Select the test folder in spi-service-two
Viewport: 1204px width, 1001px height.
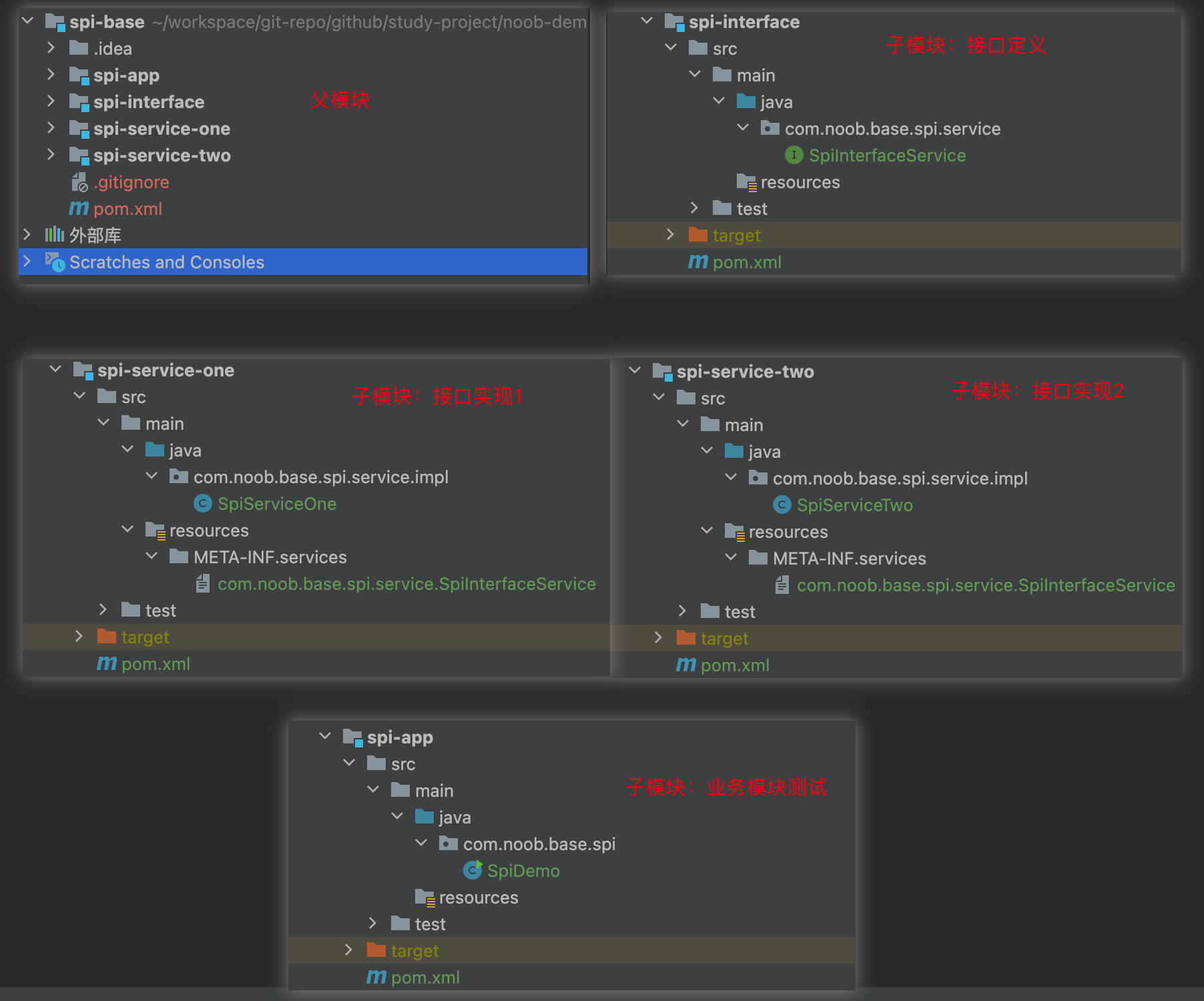[739, 612]
